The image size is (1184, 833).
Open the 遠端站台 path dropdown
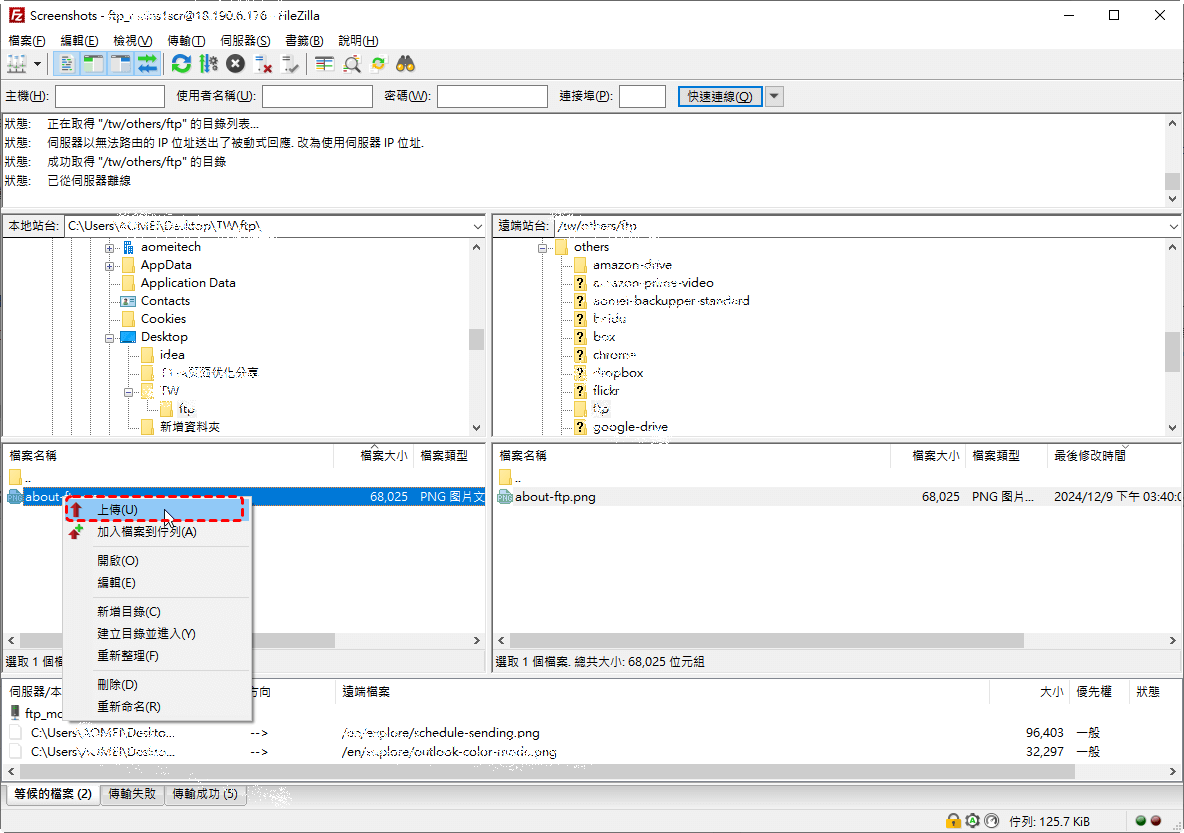[x=1173, y=226]
